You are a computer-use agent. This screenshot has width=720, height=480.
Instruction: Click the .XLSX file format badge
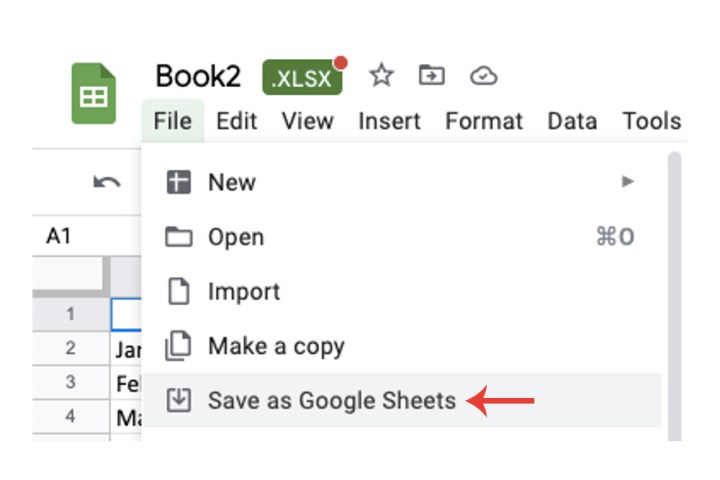pyautogui.click(x=302, y=78)
